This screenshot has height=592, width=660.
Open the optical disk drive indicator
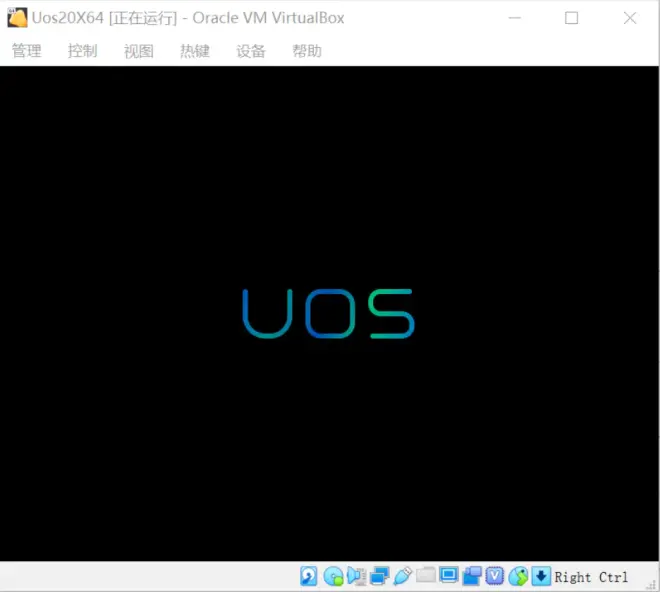coord(334,576)
